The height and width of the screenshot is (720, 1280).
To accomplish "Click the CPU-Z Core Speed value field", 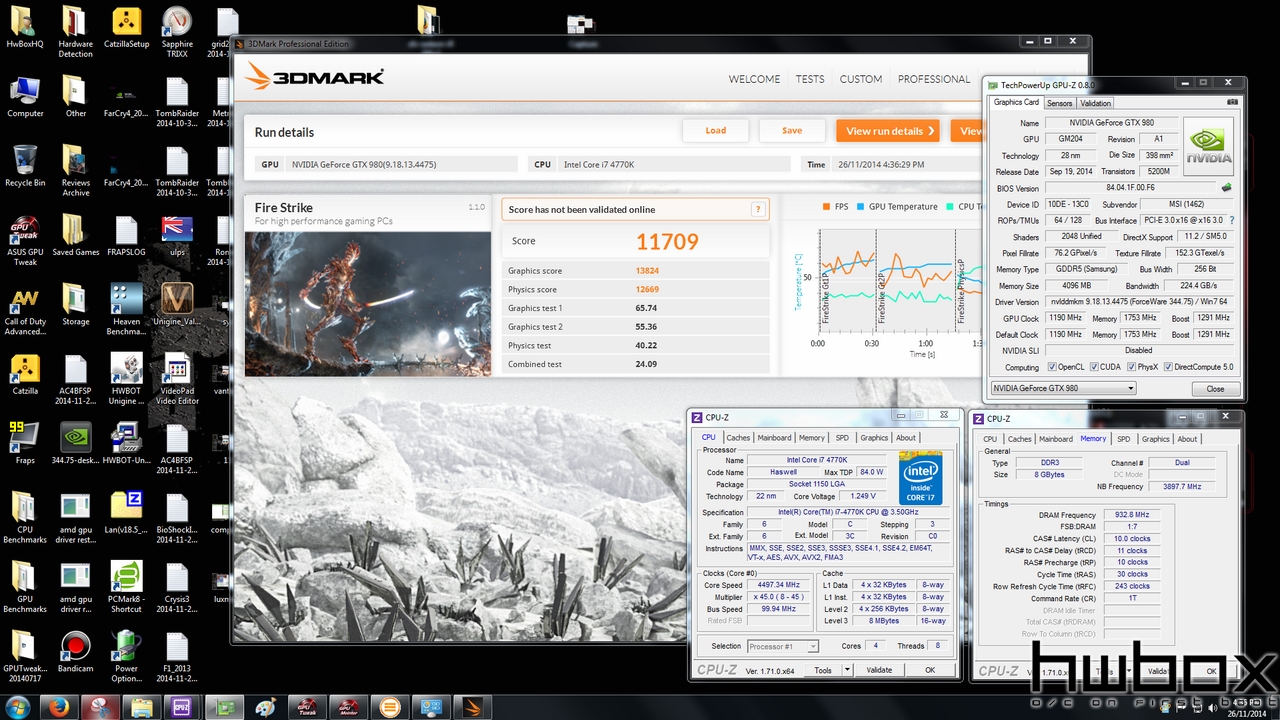I will [x=780, y=585].
